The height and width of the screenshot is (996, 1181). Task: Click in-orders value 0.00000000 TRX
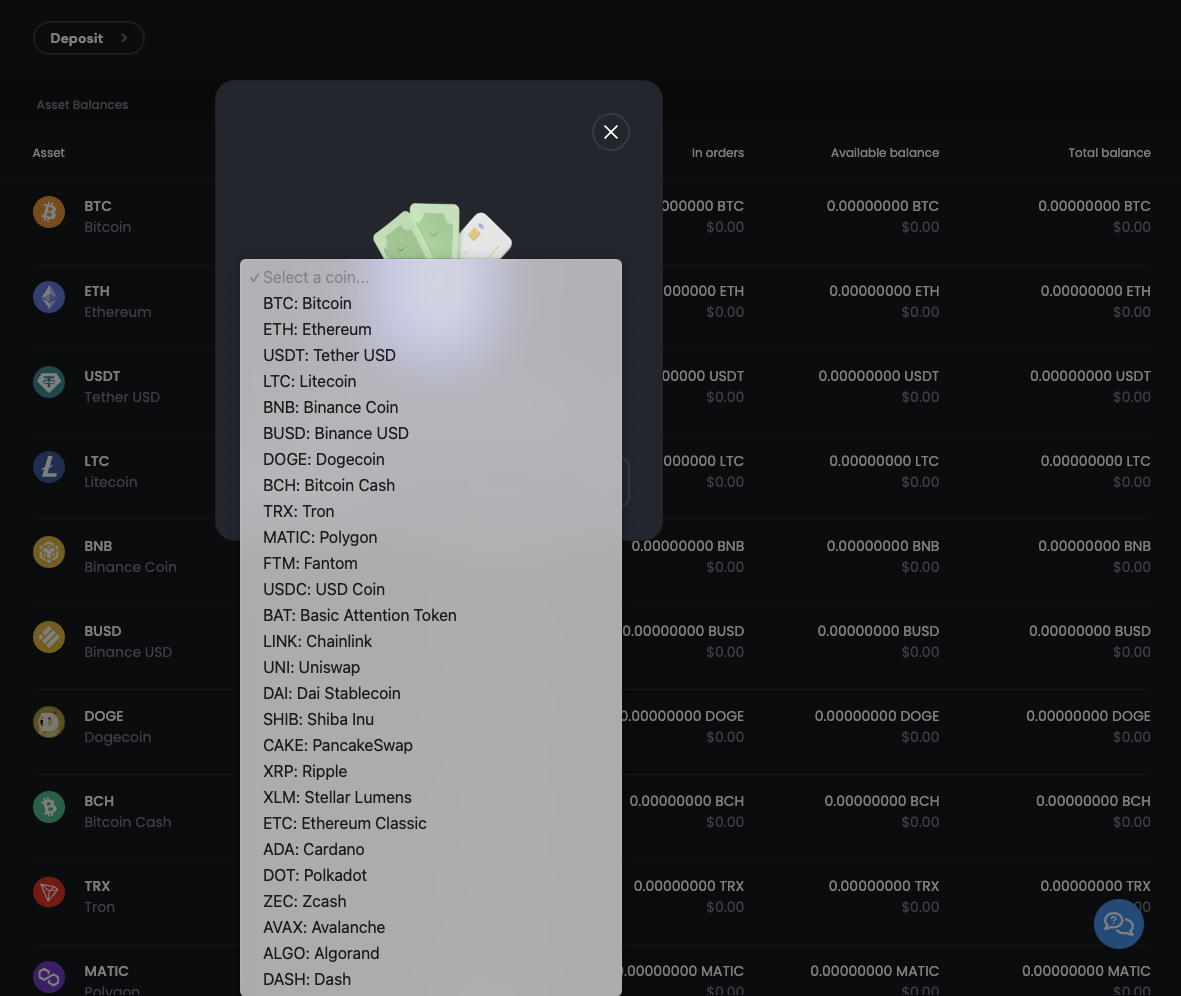tap(689, 887)
